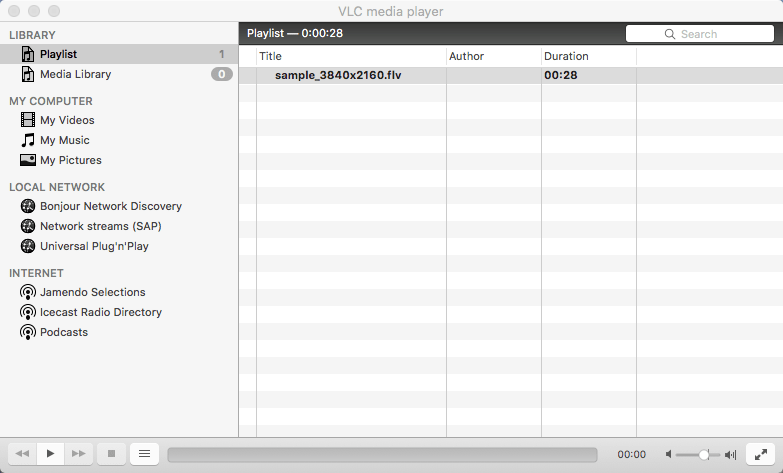Click the Jamendo podcast icon
The image size is (783, 473).
[x=28, y=292]
